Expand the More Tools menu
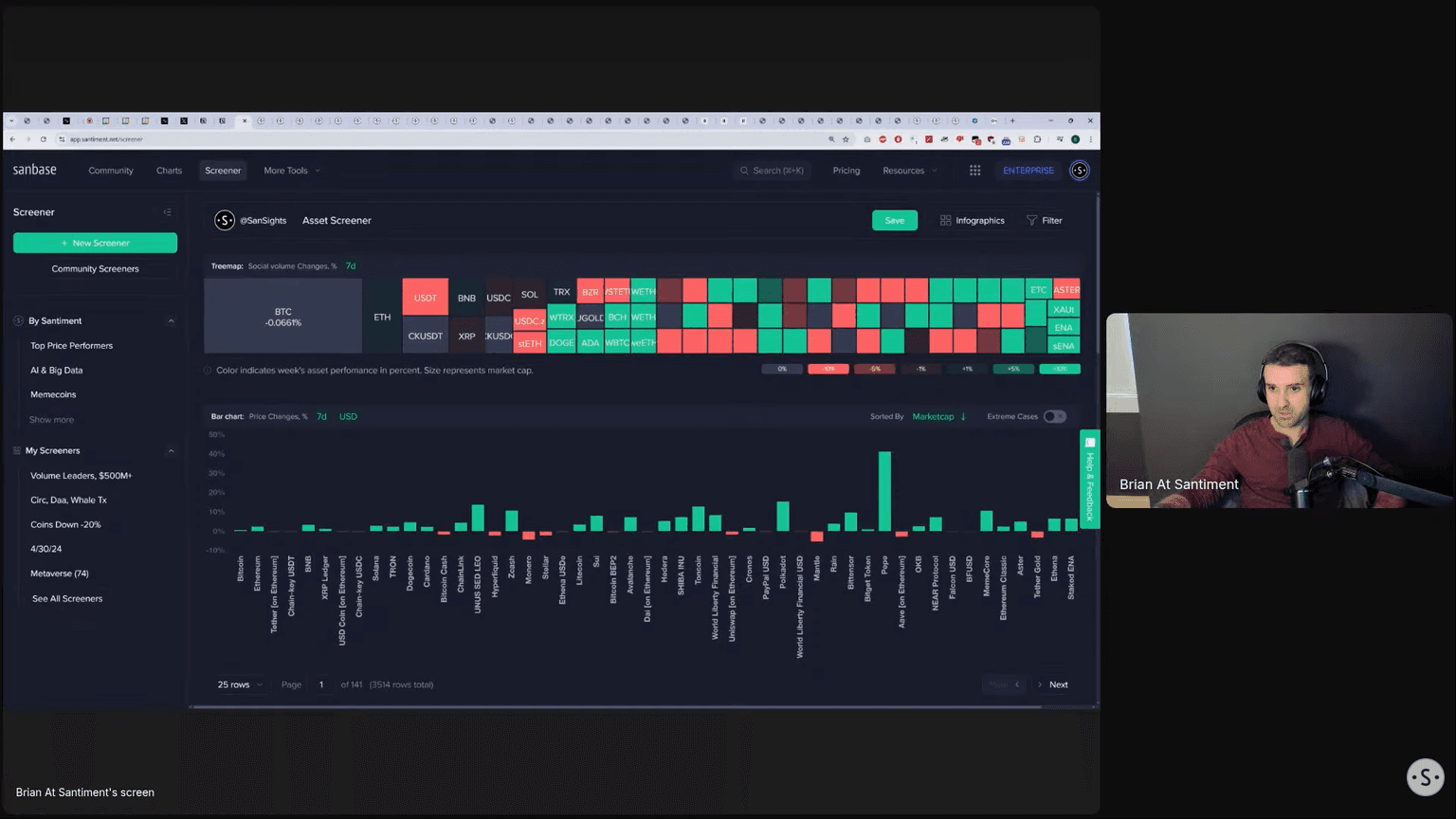Image resolution: width=1456 pixels, height=819 pixels. pos(291,171)
